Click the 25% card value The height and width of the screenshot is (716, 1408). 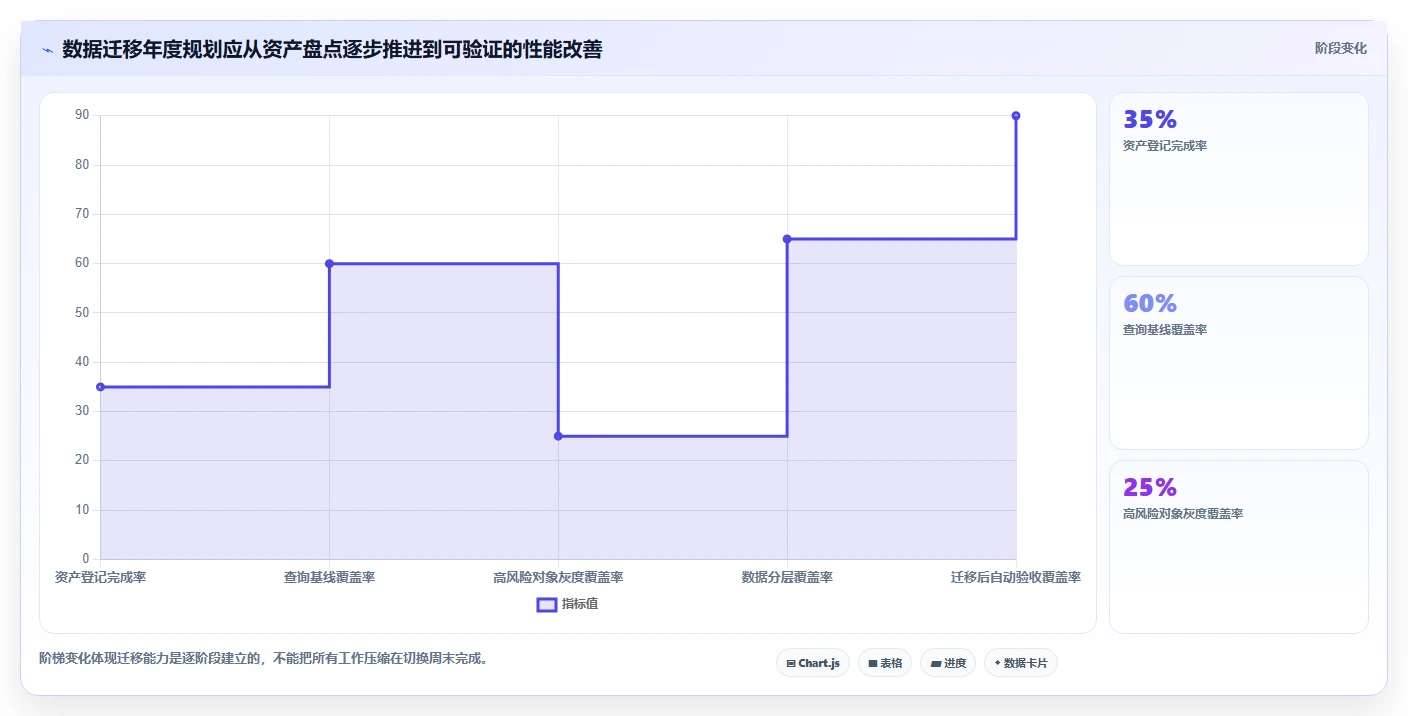[1150, 488]
